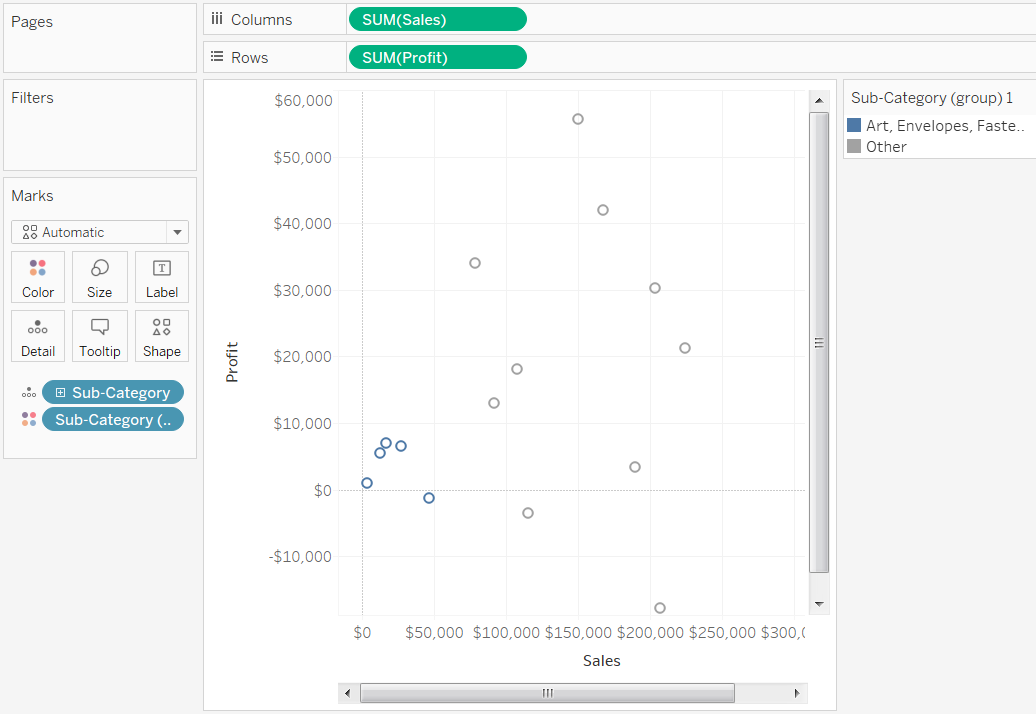Viewport: 1036px width, 714px height.
Task: Open the Detail marks card
Action: pos(38,336)
